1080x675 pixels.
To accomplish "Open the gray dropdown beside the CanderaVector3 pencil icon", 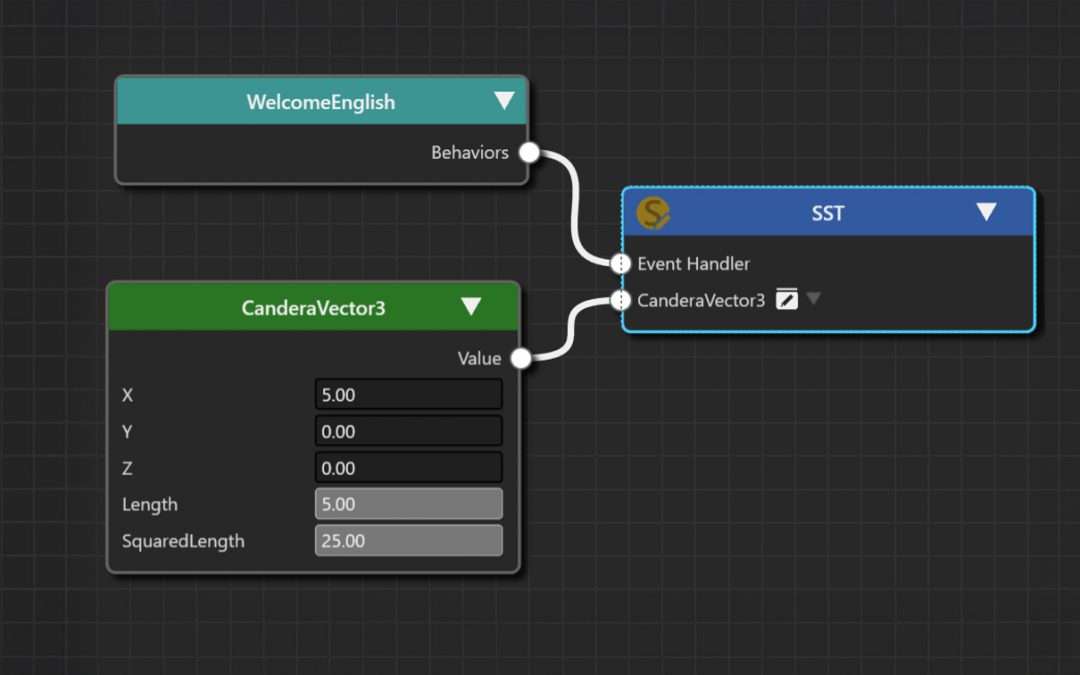I will click(x=814, y=299).
